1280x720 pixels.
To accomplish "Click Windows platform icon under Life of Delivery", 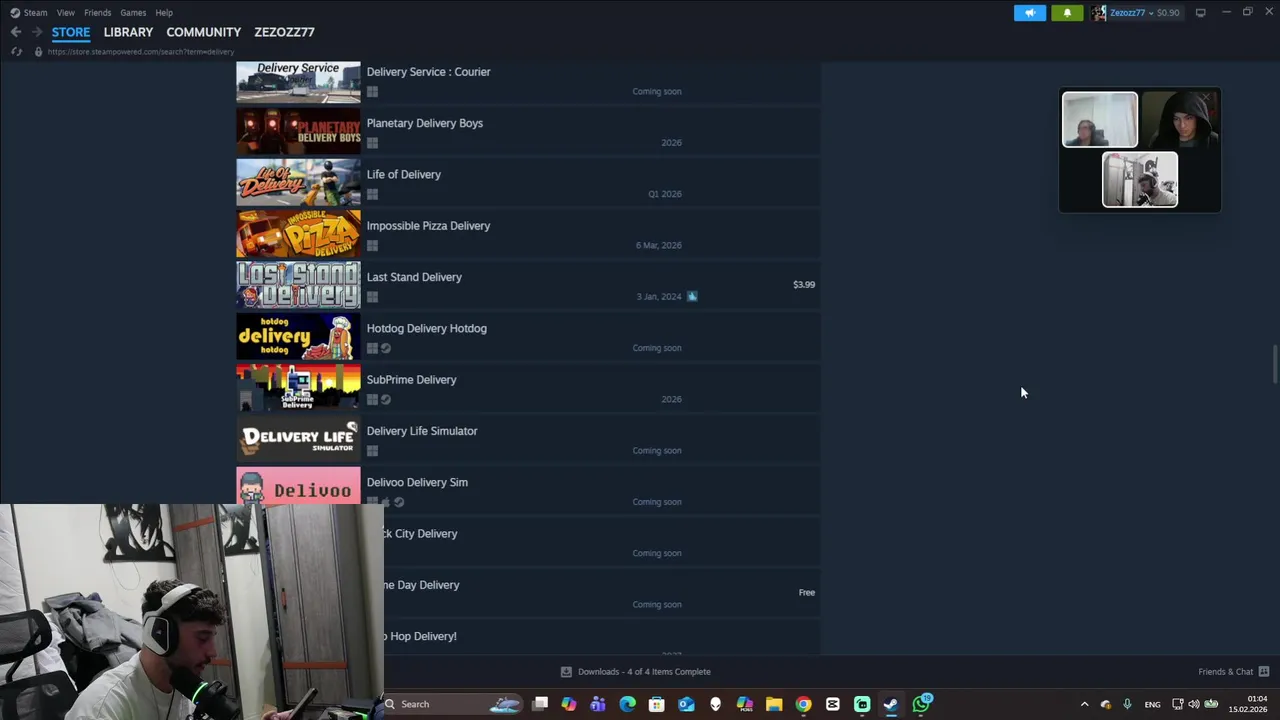I will pos(372,194).
